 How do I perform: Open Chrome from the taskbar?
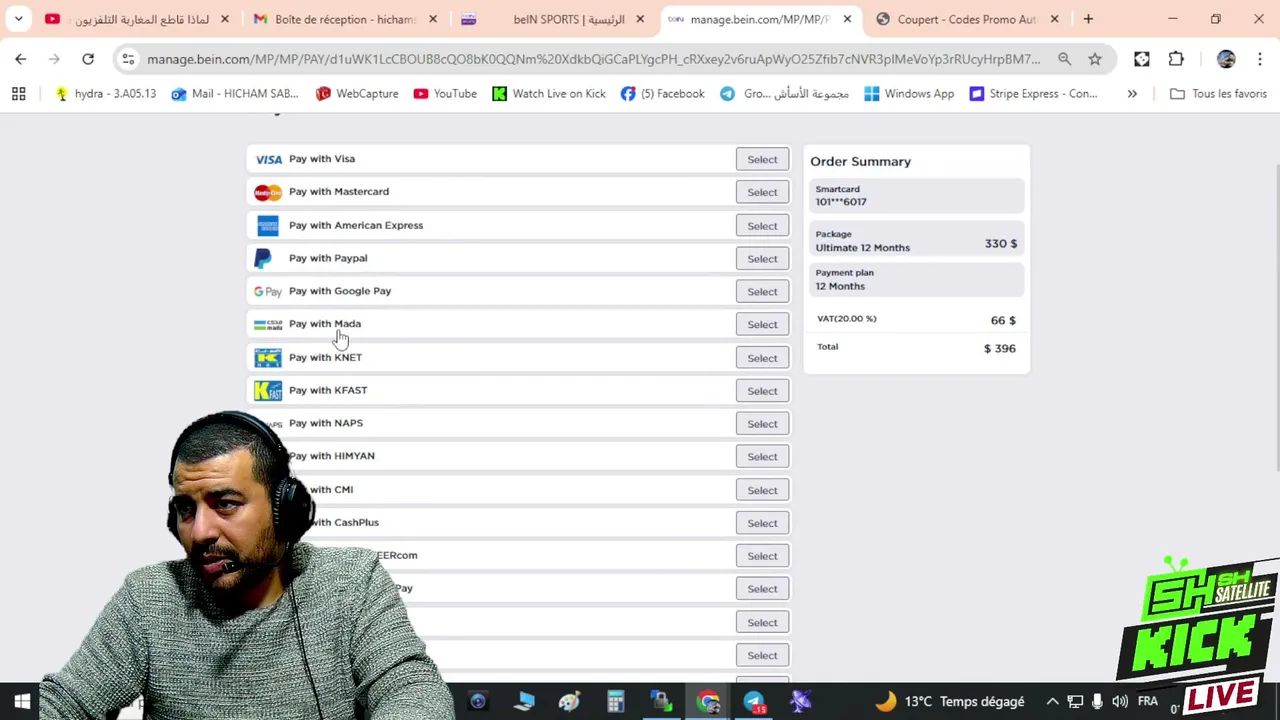[708, 702]
